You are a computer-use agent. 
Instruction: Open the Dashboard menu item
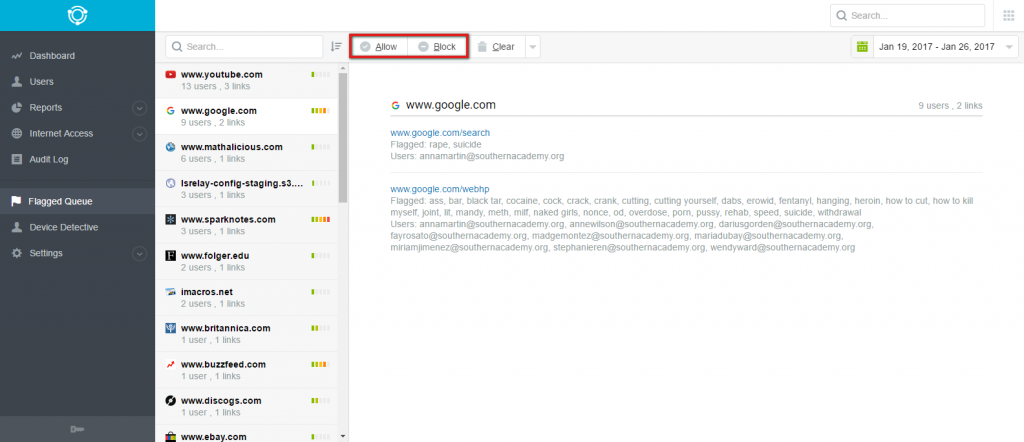(x=77, y=56)
